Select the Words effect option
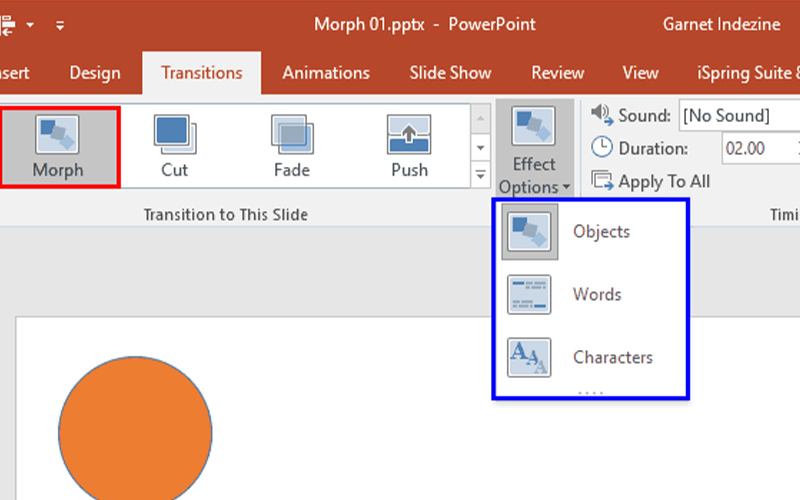Image resolution: width=800 pixels, height=500 pixels. tap(592, 294)
